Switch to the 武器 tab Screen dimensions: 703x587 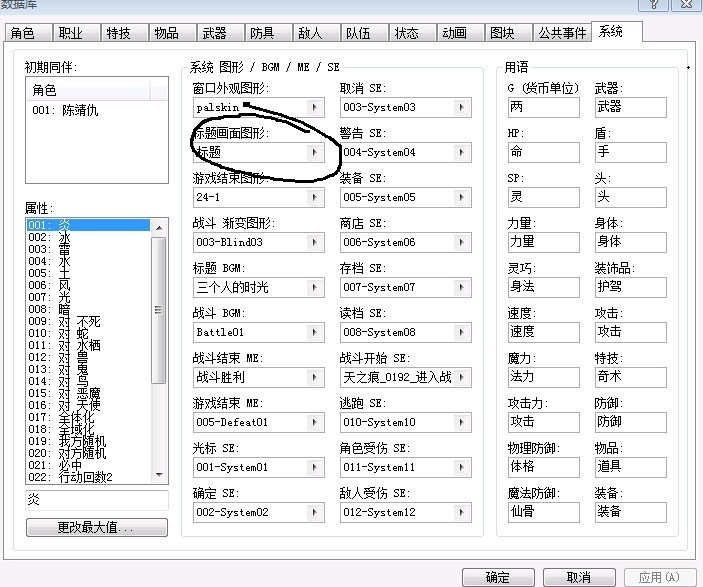coord(221,33)
